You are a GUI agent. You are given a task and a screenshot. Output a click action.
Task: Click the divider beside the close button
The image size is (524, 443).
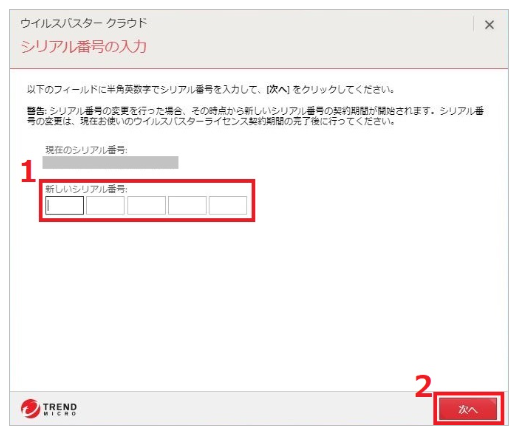474,24
